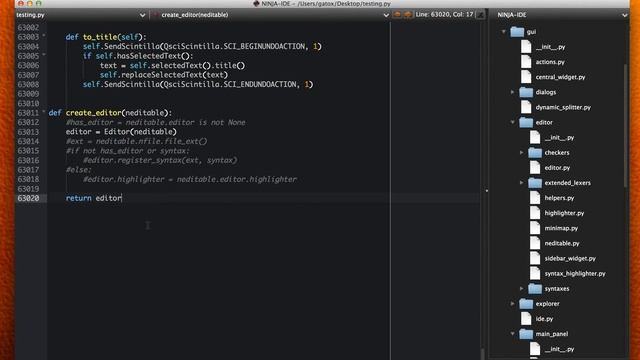This screenshot has width=640, height=360.
Task: Expand the dialogs folder arrow
Action: coord(513,92)
